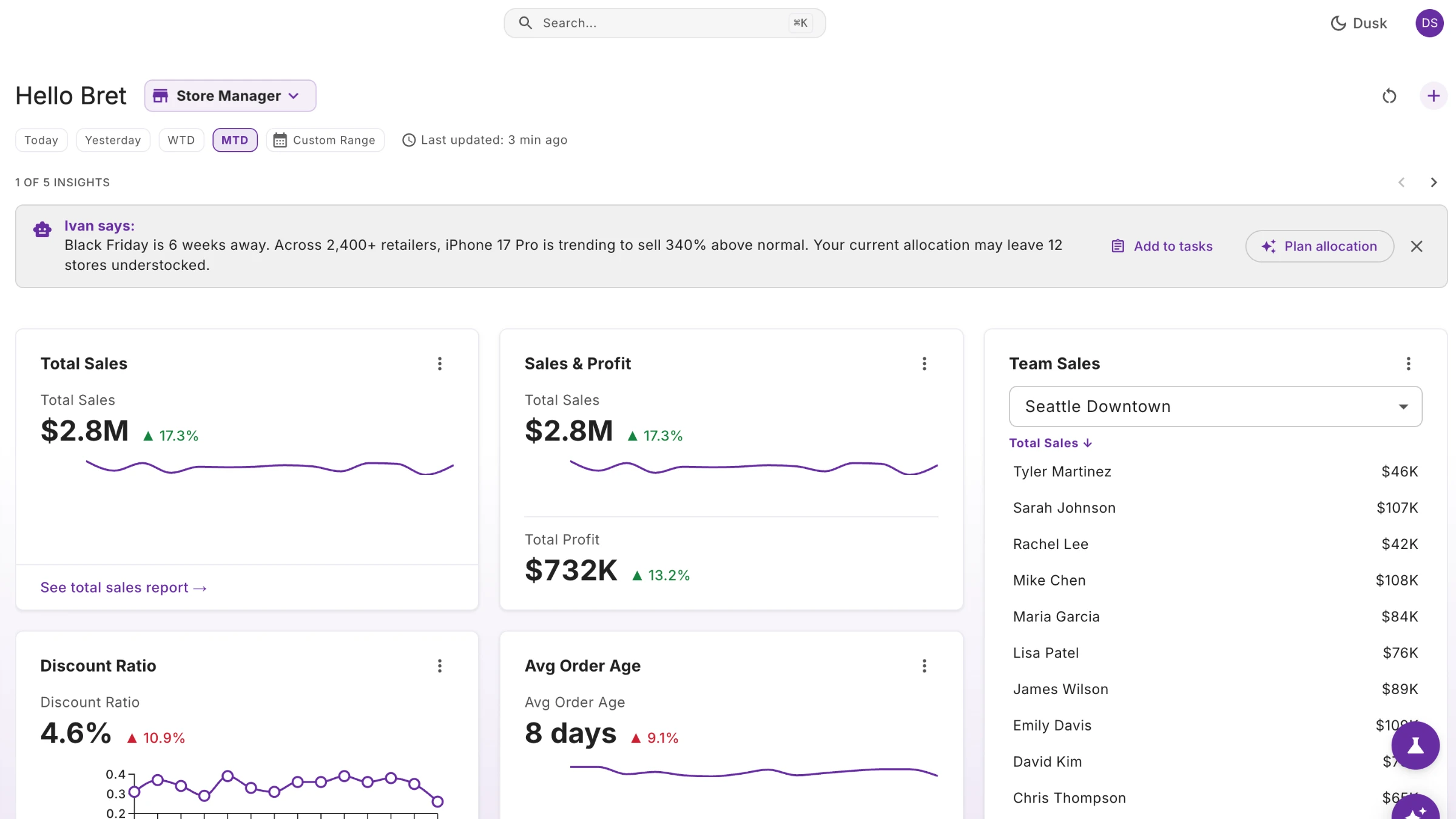Click the Ivan robot assistant icon

[42, 229]
